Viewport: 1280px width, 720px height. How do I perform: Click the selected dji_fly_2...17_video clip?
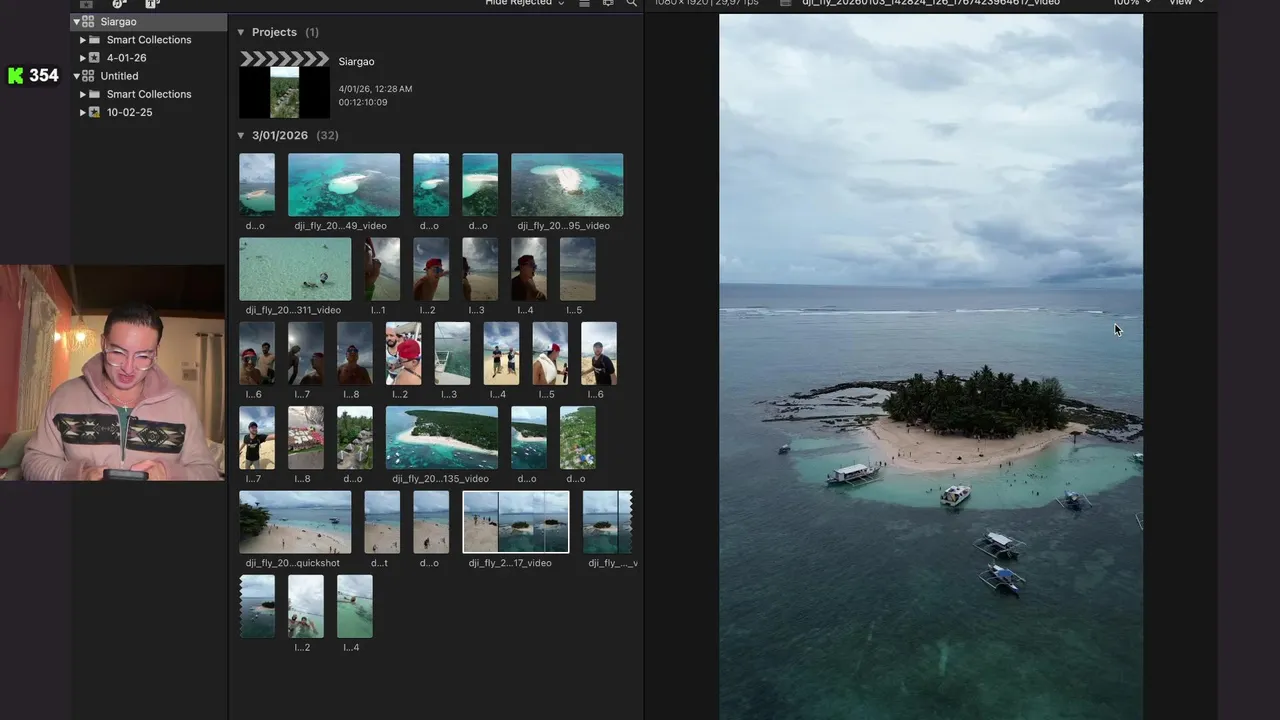click(516, 522)
